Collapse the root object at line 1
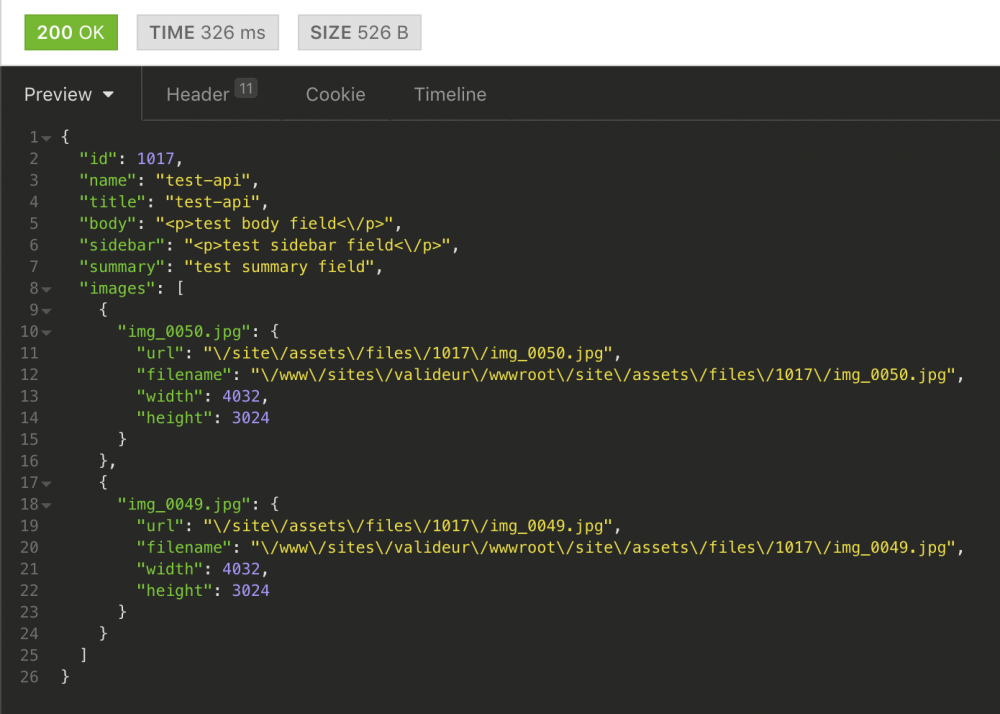Screen dimensions: 1000x714 pos(46,138)
